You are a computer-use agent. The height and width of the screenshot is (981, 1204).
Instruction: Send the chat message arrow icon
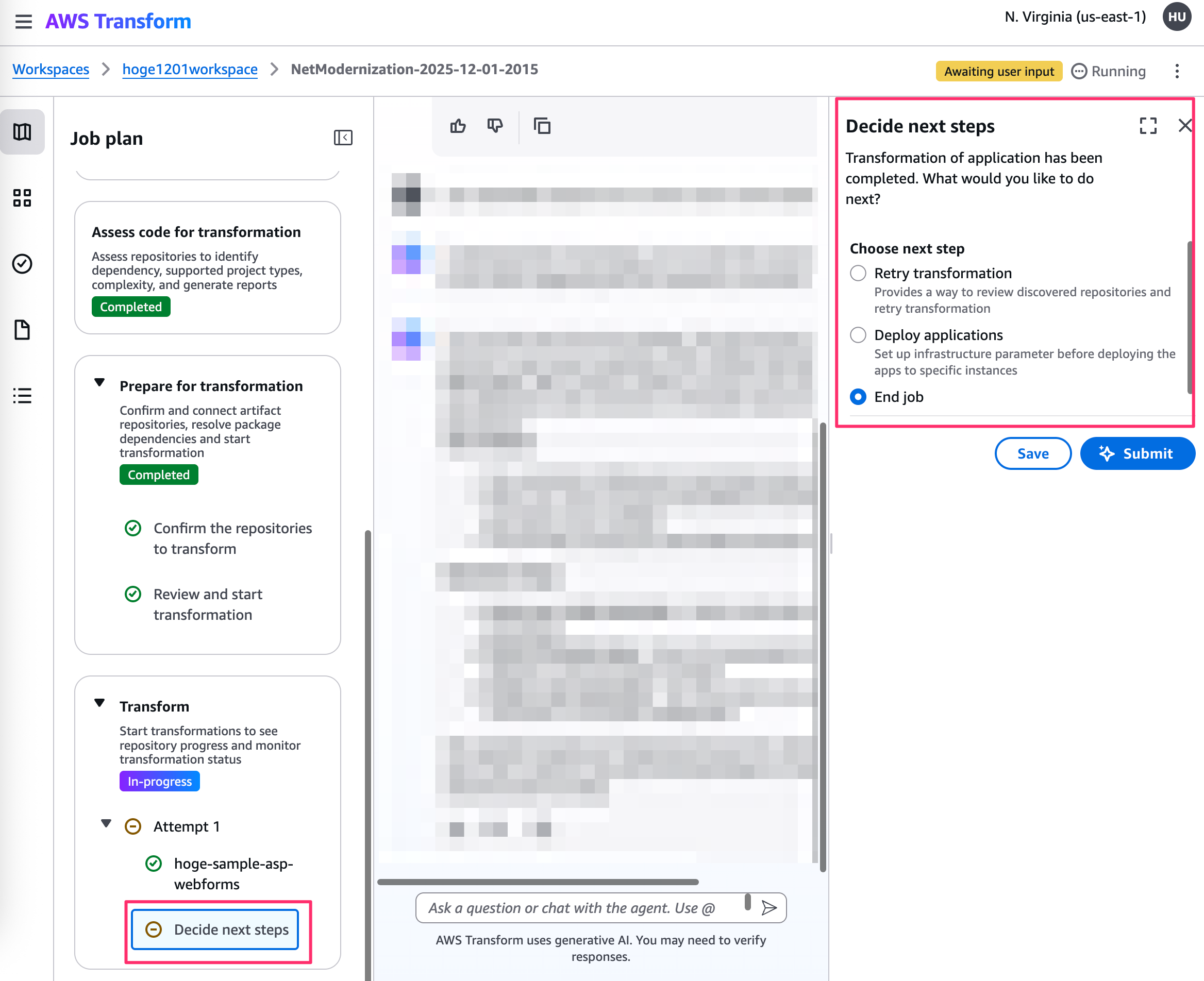coord(769,907)
